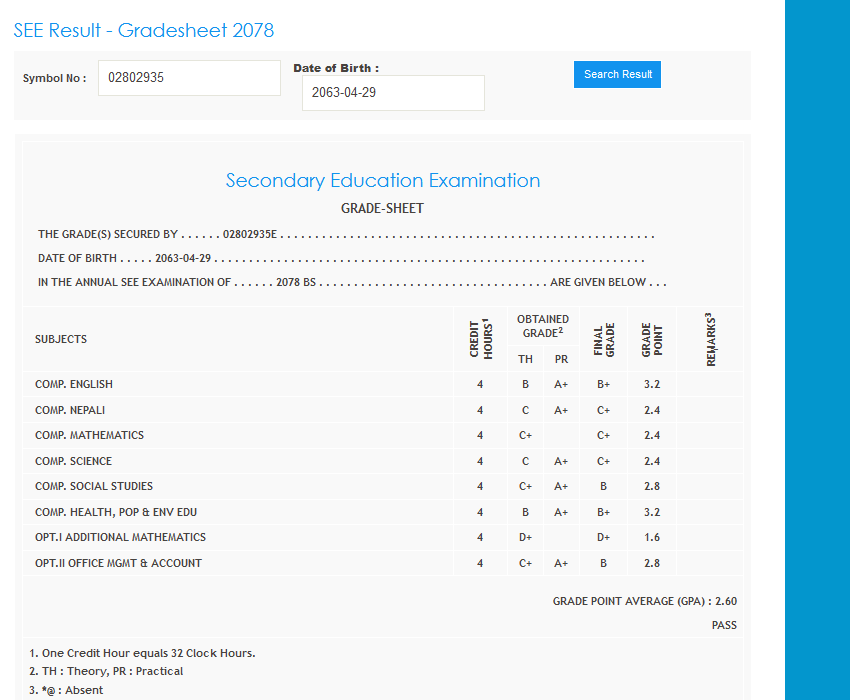
Task: Click the COMP. SCIENCE subject name
Action: click(x=73, y=461)
